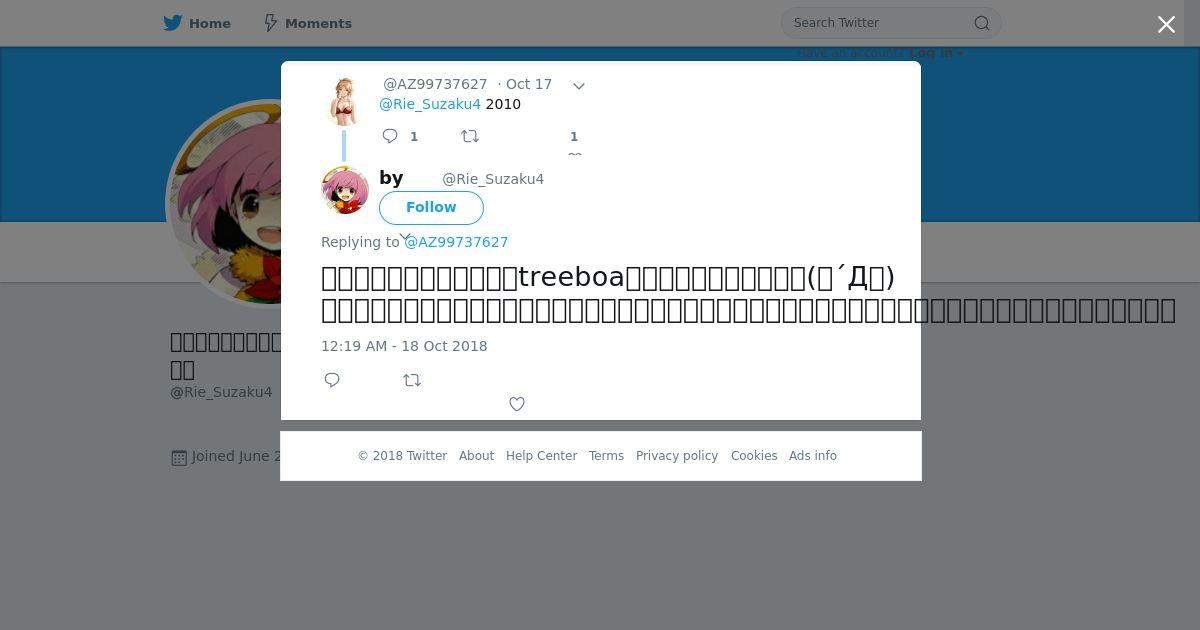
Task: Open the Log in dropdown
Action: 936,53
